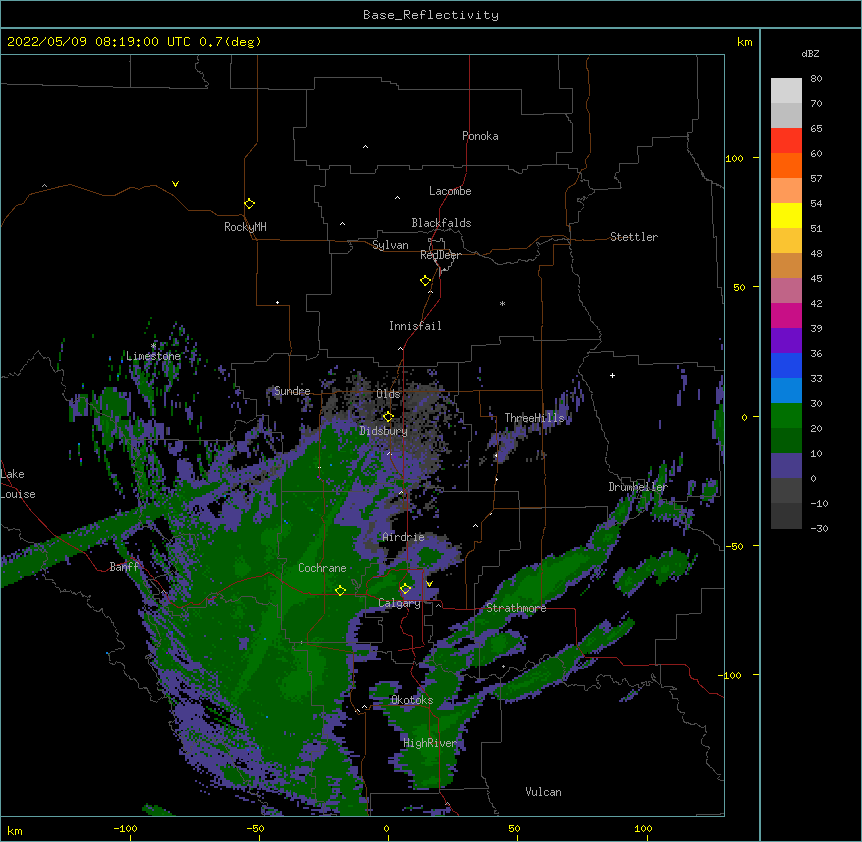Click the HighRiver city label
The width and height of the screenshot is (862, 842).
[x=430, y=743]
